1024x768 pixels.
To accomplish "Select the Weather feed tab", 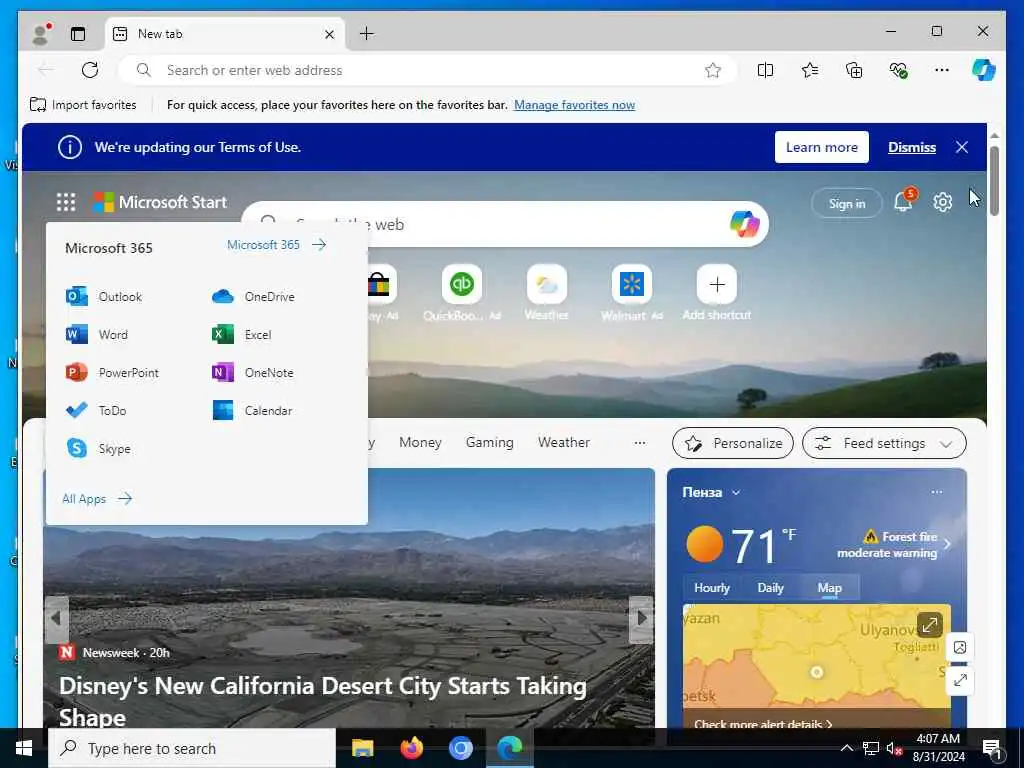I will coord(564,443).
